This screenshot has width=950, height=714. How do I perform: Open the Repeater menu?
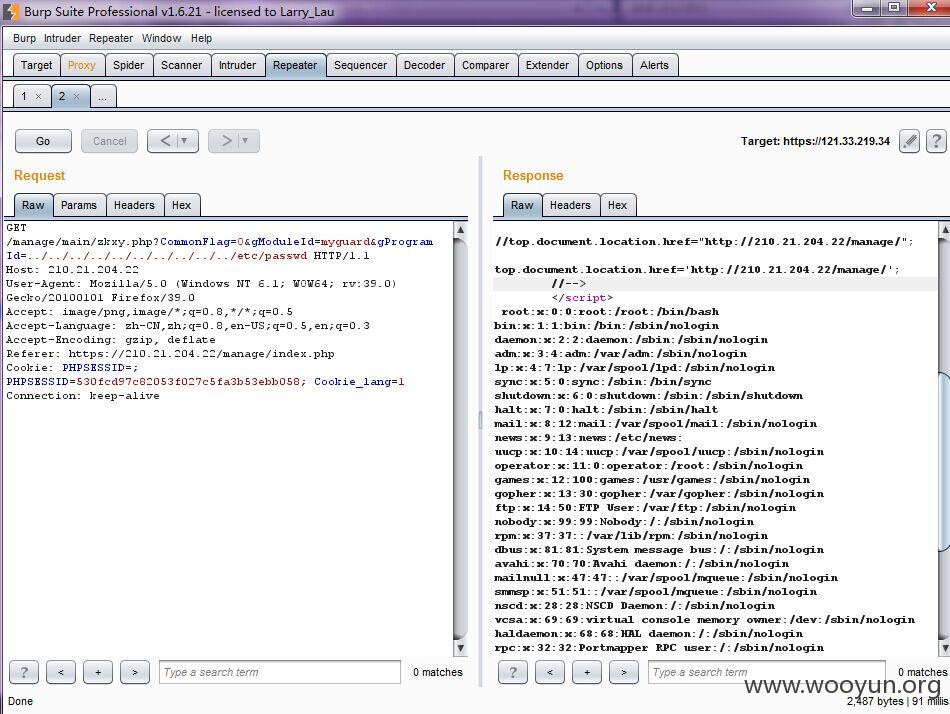tap(111, 38)
